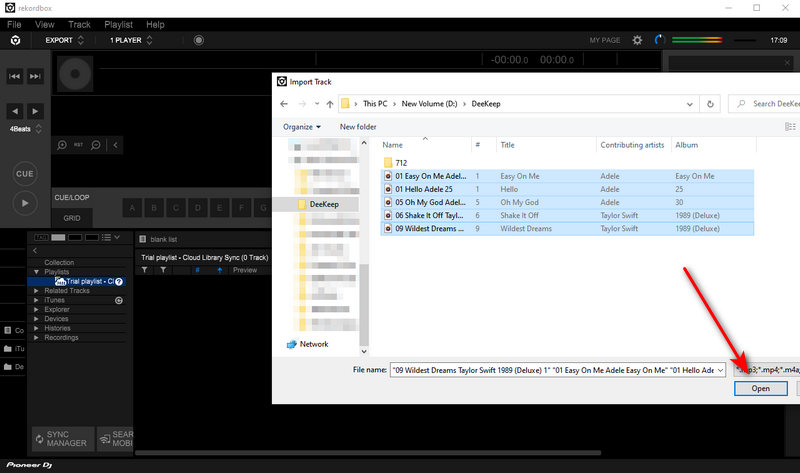
Task: Expand the Recordings node
Action: pyautogui.click(x=36, y=338)
